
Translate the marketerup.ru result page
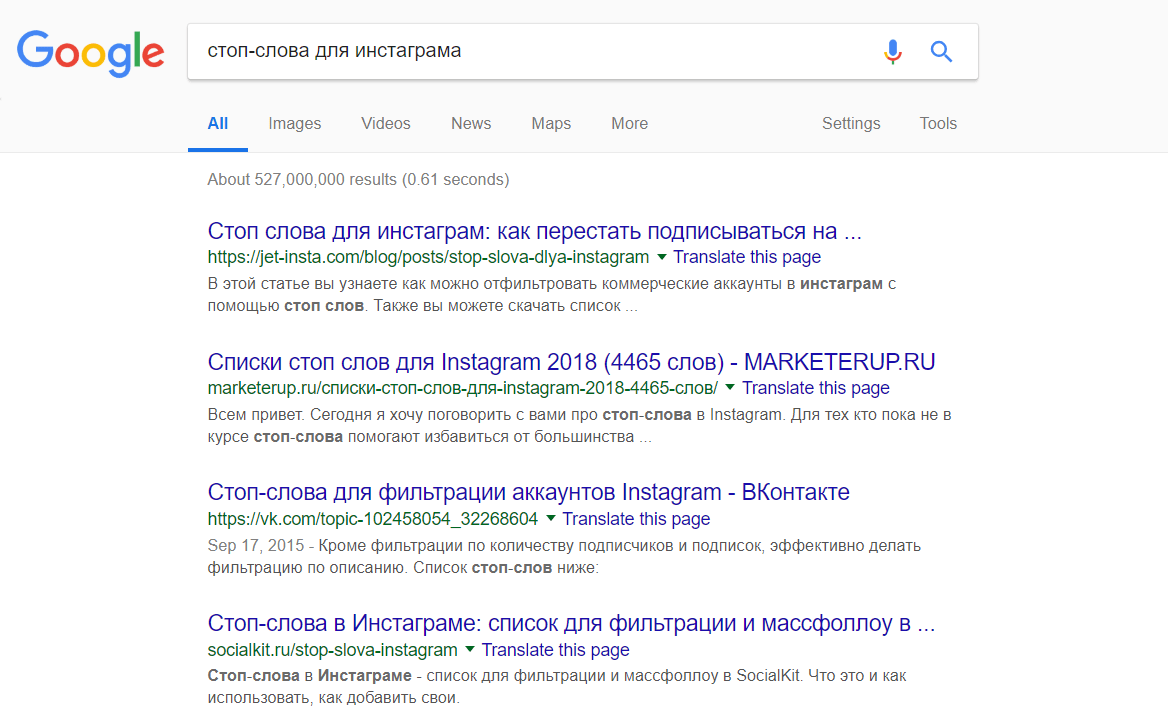coord(816,388)
